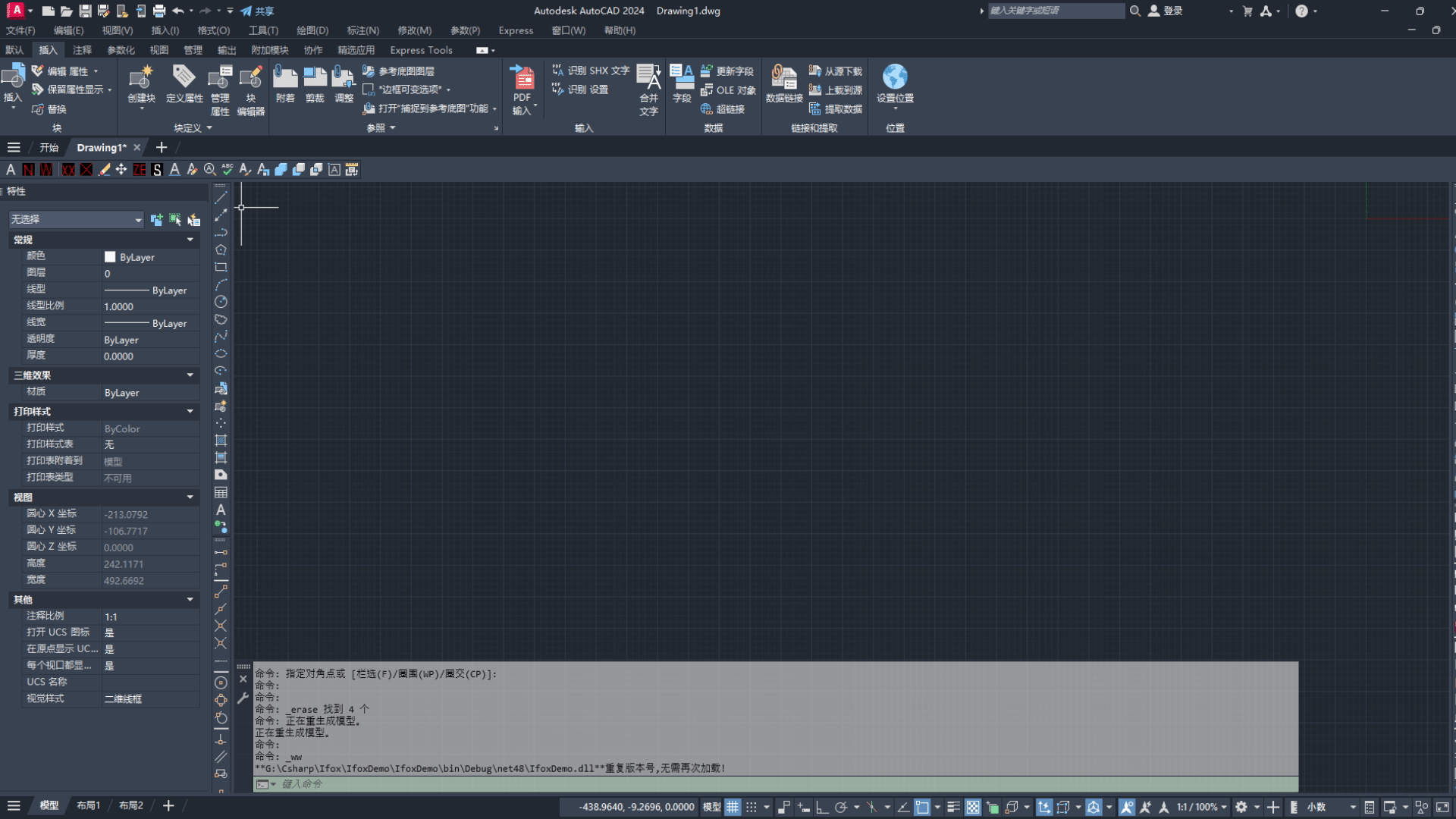Open Block Editor from ribbon
1456x819 pixels.
250,77
